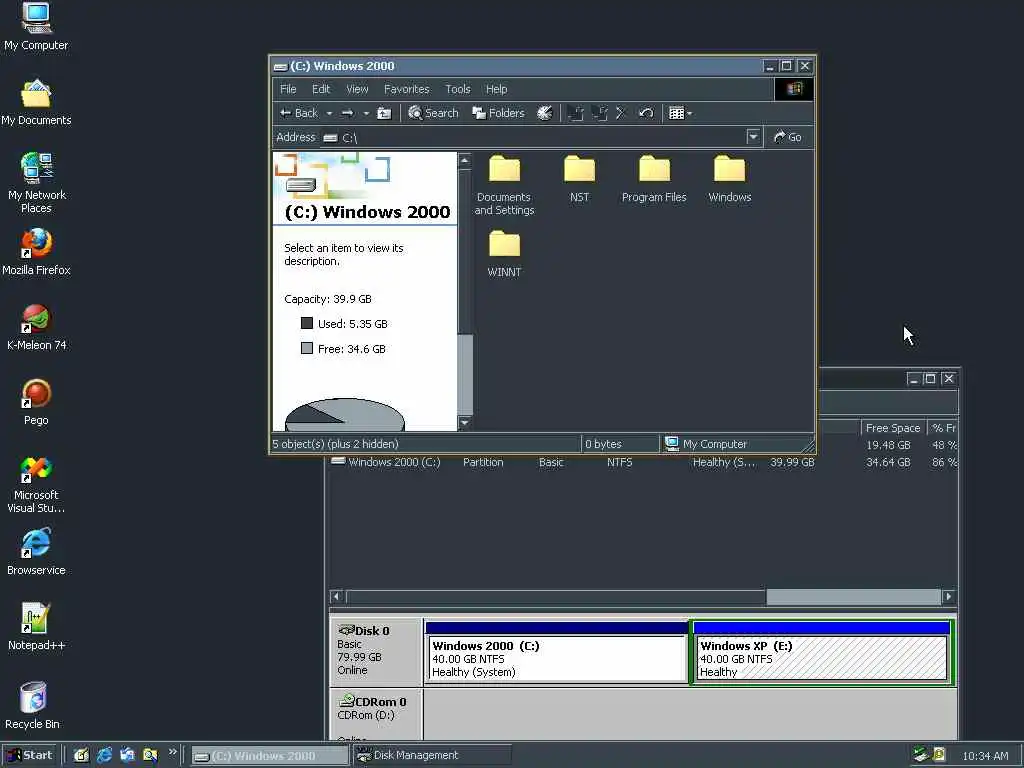This screenshot has width=1024, height=768.
Task: Select the Program Files folder
Action: 654,179
